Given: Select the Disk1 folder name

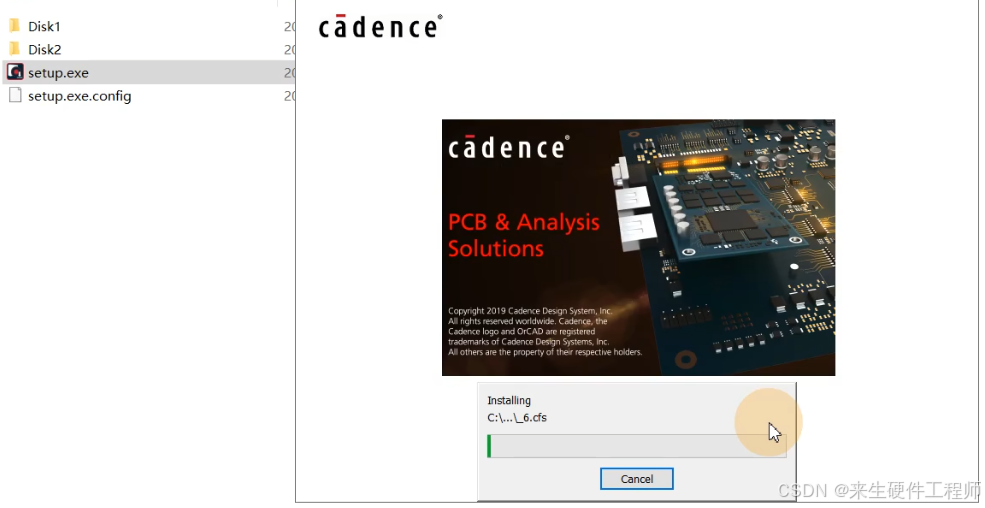Looking at the screenshot, I should click(44, 26).
